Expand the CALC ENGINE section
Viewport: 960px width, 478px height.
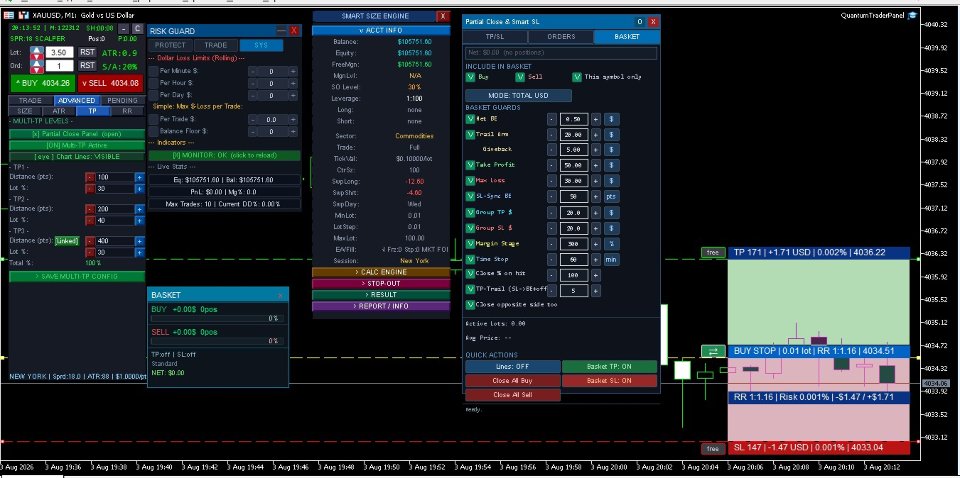pos(381,272)
